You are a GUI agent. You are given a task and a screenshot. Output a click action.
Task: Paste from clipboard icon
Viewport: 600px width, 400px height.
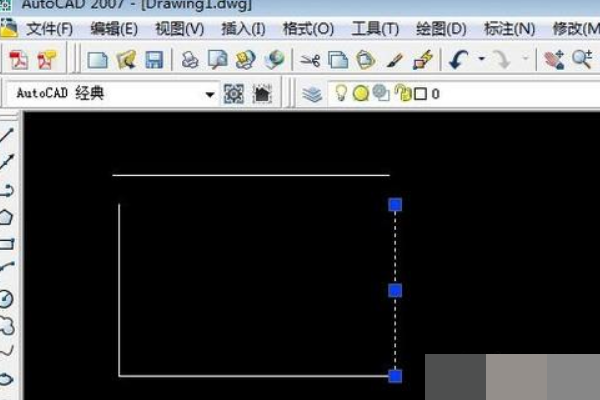point(366,60)
